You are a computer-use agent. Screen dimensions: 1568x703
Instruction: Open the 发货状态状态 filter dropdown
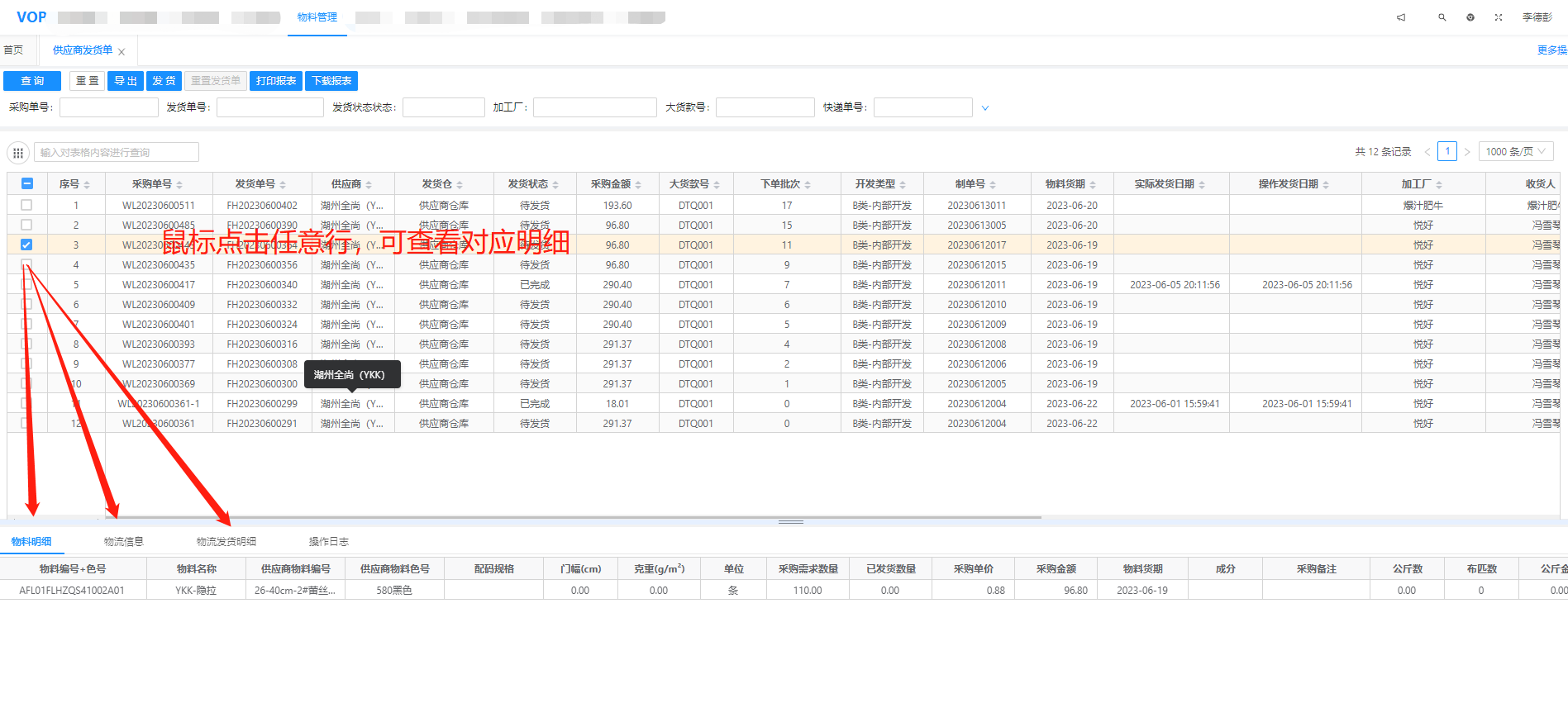coord(443,107)
